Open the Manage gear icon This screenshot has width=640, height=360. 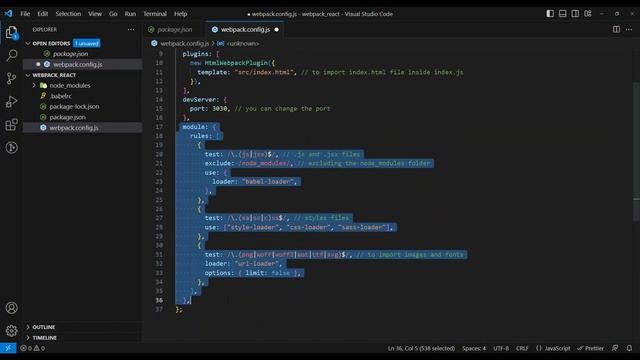[11, 331]
